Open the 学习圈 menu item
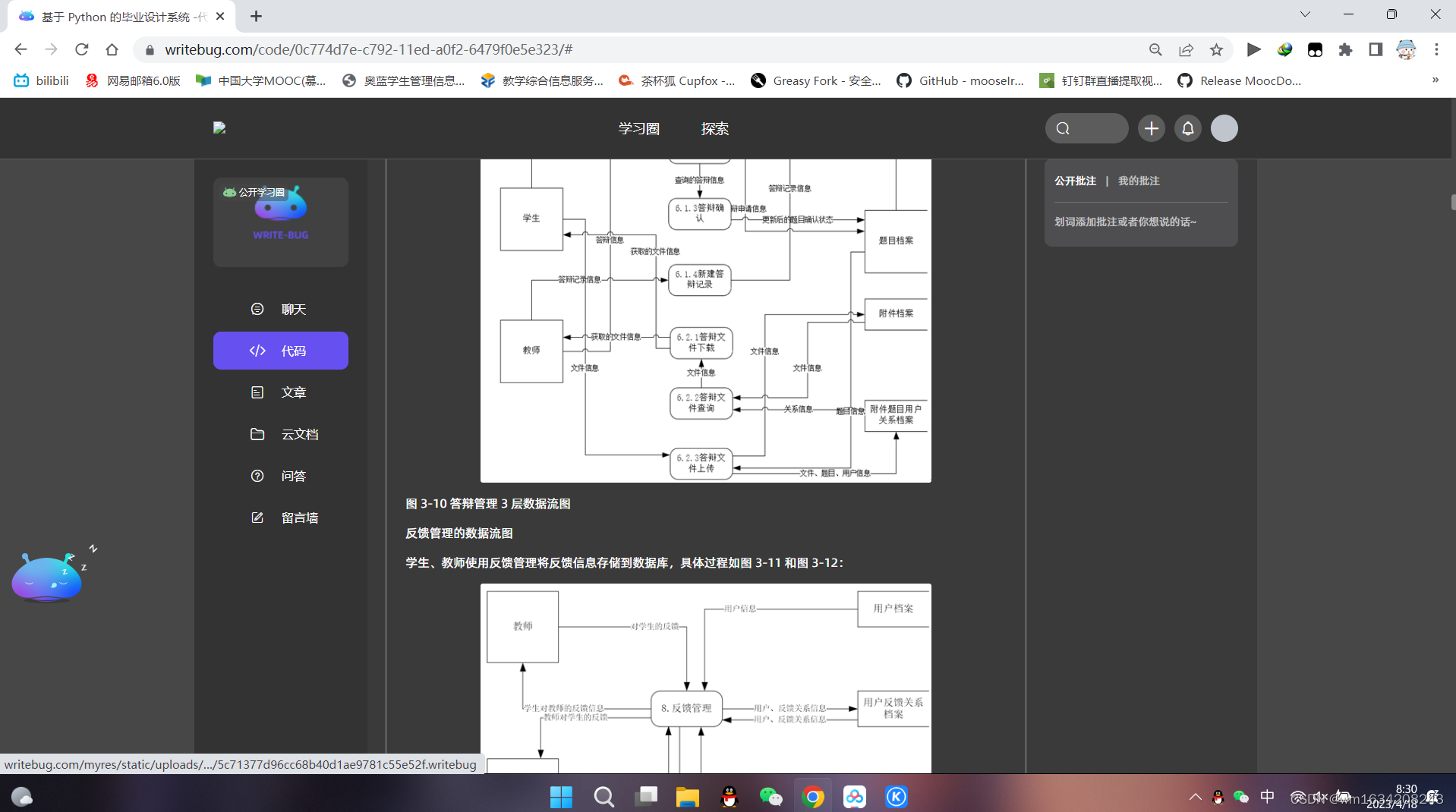 point(638,128)
